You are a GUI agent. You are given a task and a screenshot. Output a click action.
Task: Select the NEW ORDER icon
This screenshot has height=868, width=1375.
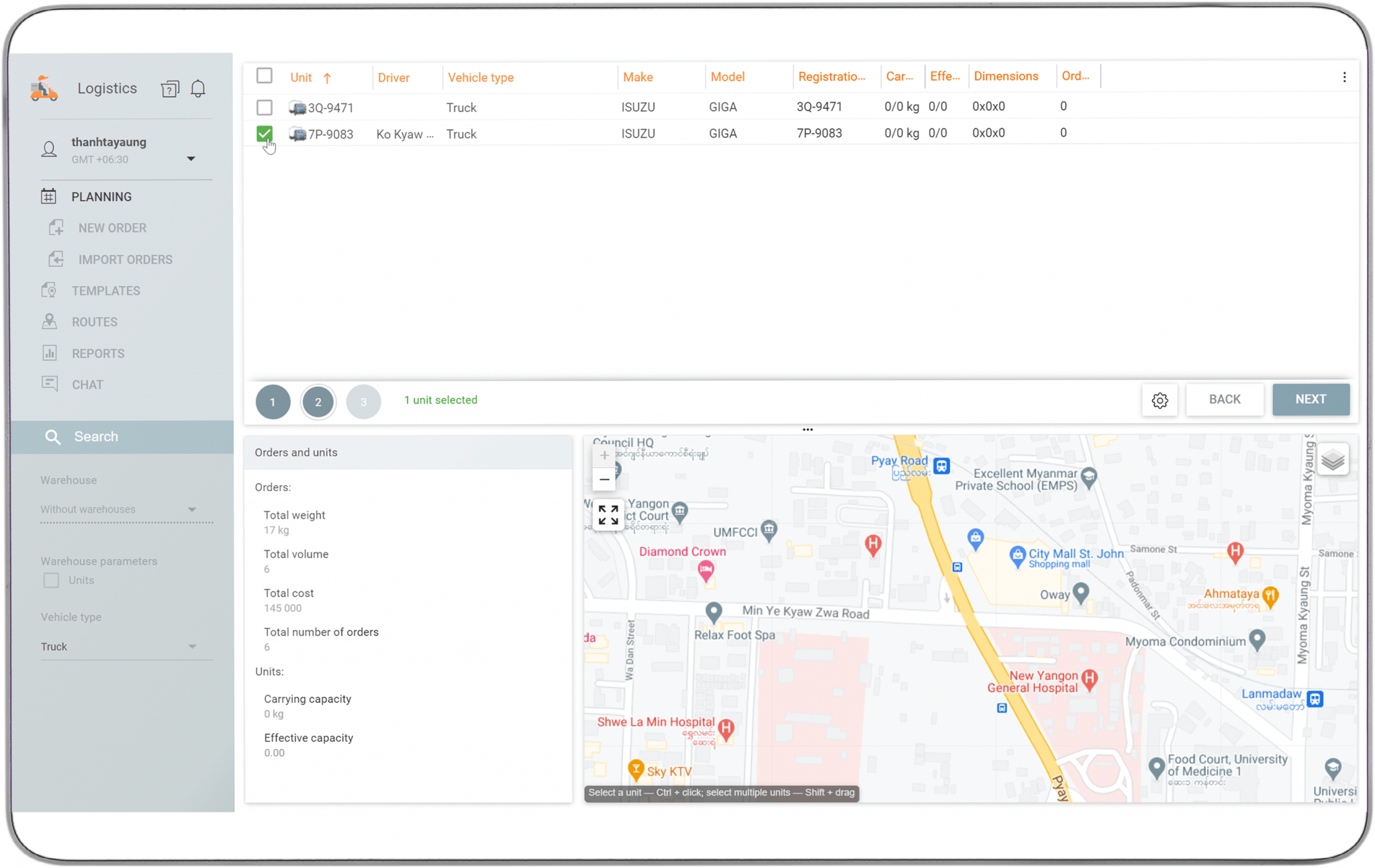(x=56, y=228)
